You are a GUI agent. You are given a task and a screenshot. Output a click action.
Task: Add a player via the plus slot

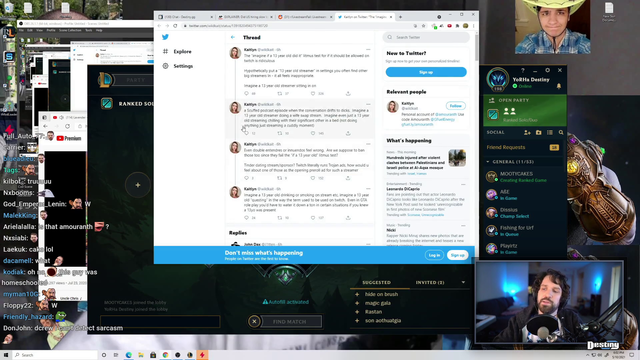[x=138, y=185]
